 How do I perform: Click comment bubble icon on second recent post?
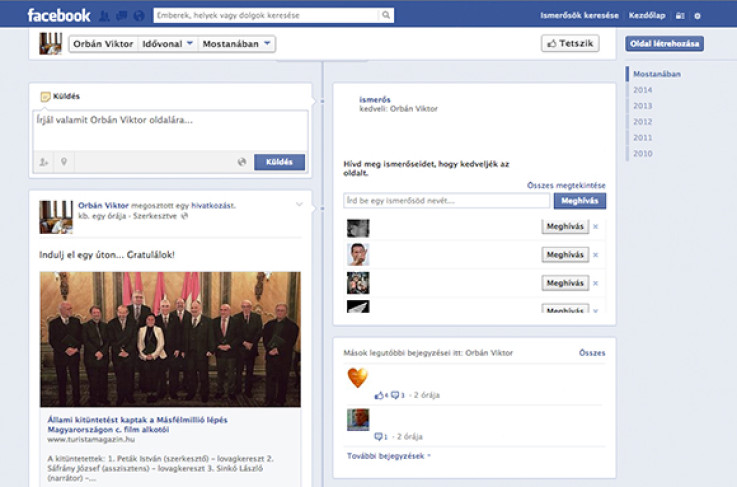[378, 437]
